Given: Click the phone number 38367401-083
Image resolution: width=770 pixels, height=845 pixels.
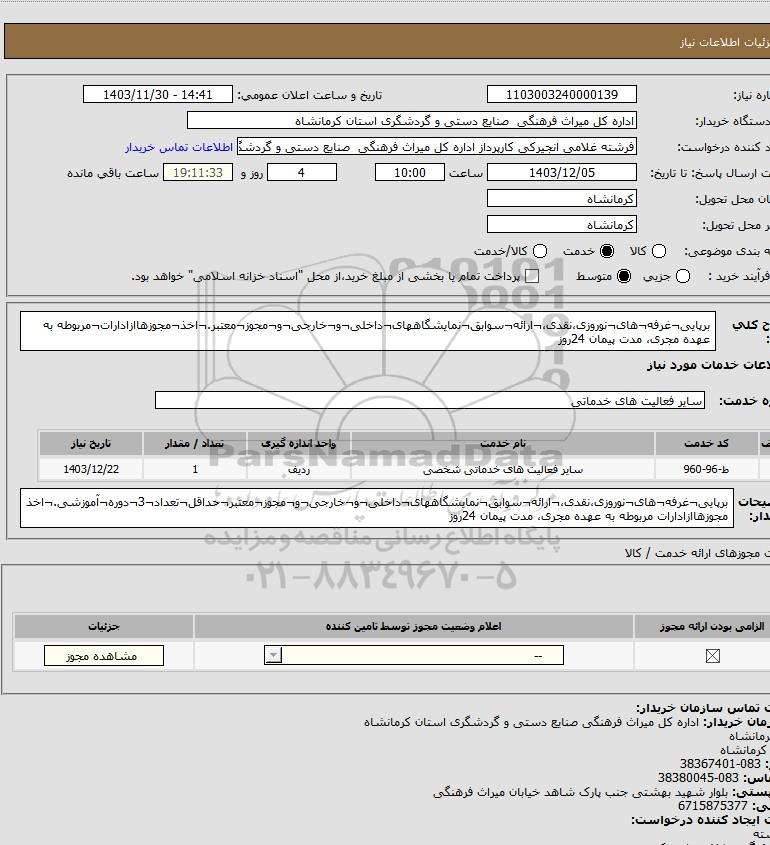Looking at the screenshot, I should coord(720,764).
